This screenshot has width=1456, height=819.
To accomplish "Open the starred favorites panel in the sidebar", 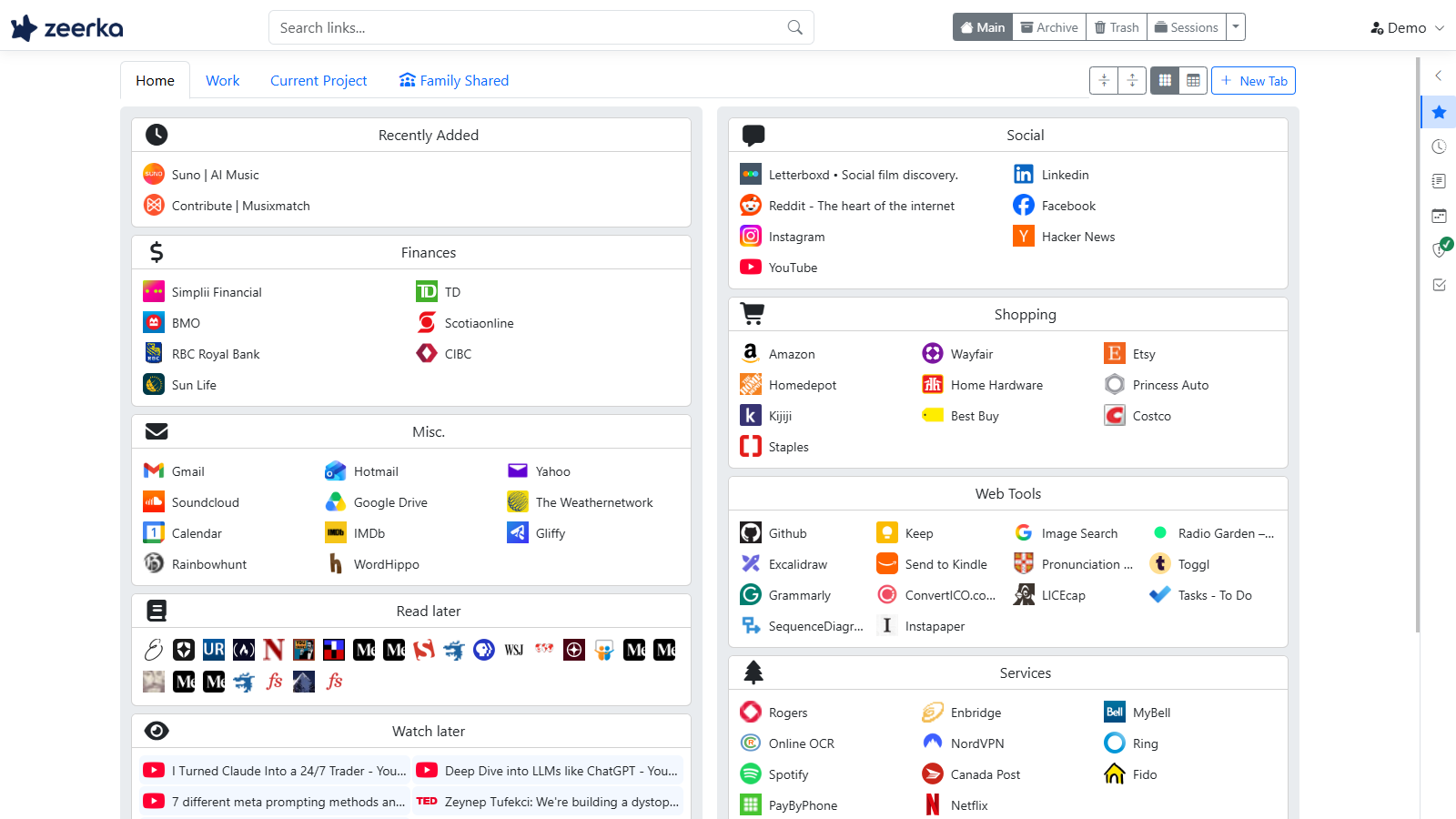I will (x=1439, y=112).
